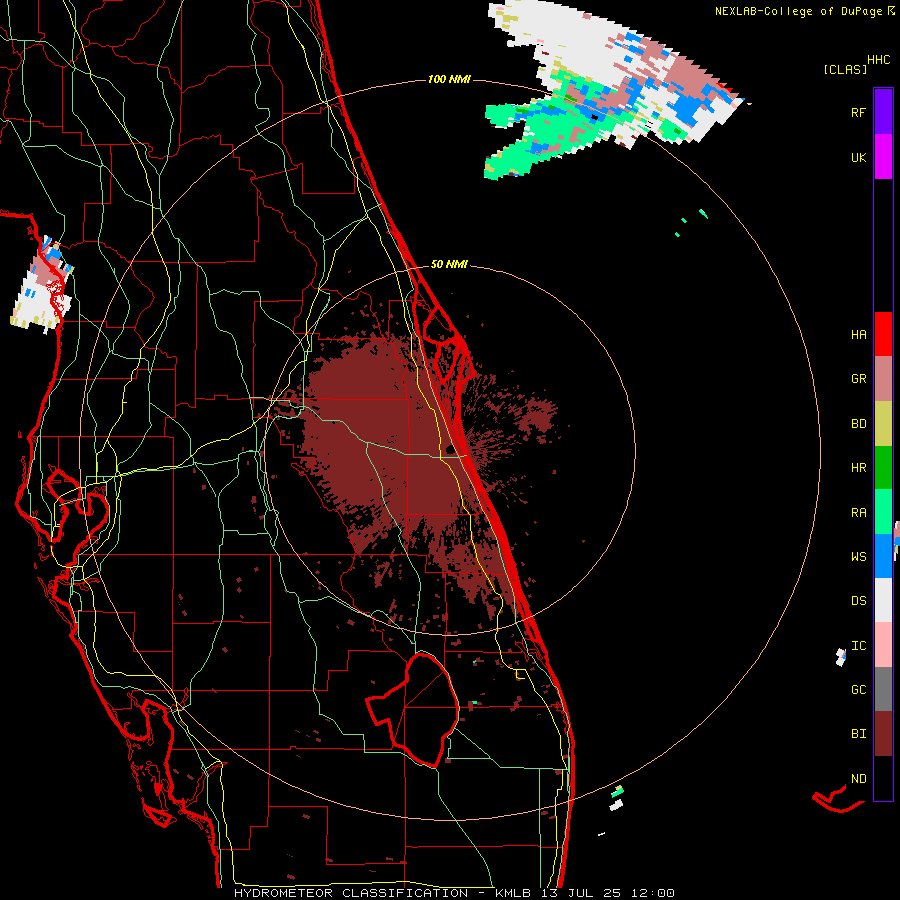The width and height of the screenshot is (900, 900).
Task: Click the '50 NMI' range ring label
Action: tap(449, 264)
